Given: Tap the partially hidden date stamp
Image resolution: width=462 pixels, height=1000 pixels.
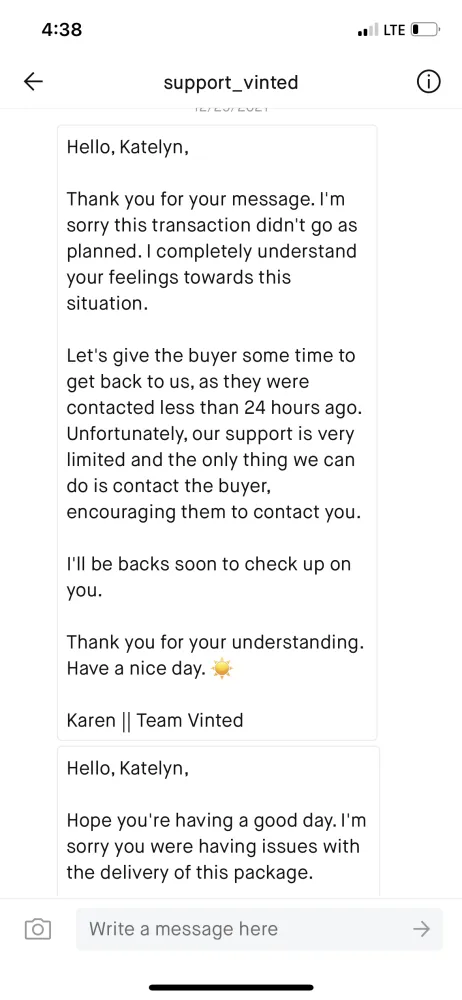Looking at the screenshot, I should click(x=230, y=110).
